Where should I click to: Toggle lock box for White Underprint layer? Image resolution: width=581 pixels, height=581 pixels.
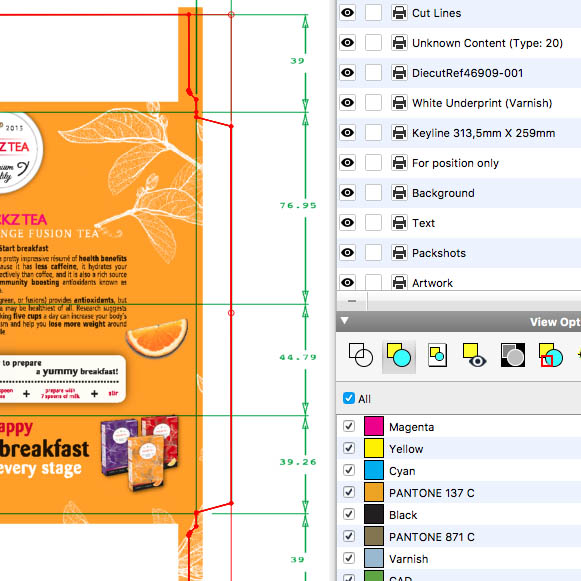coord(373,103)
